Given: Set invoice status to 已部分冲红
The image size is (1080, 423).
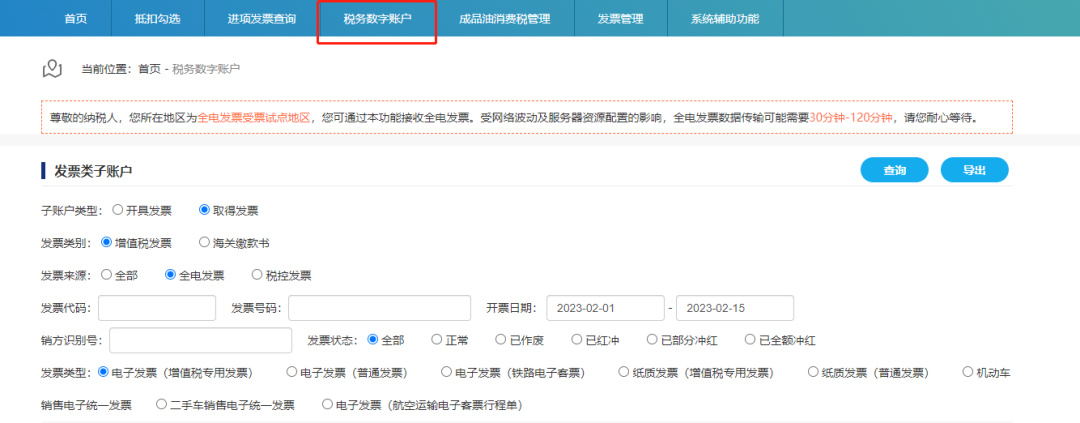Looking at the screenshot, I should [653, 340].
